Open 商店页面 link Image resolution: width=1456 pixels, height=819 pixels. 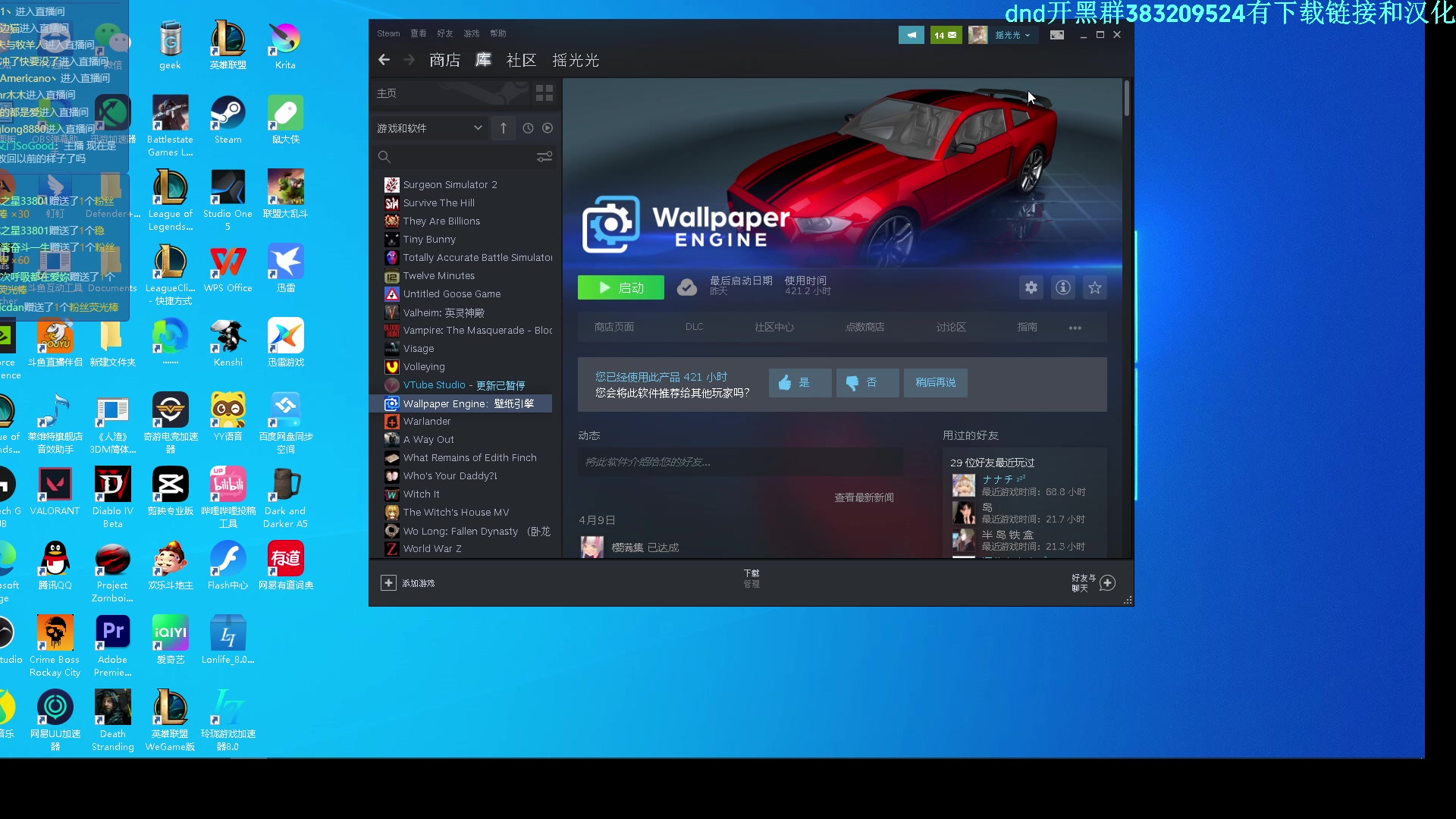pos(614,327)
